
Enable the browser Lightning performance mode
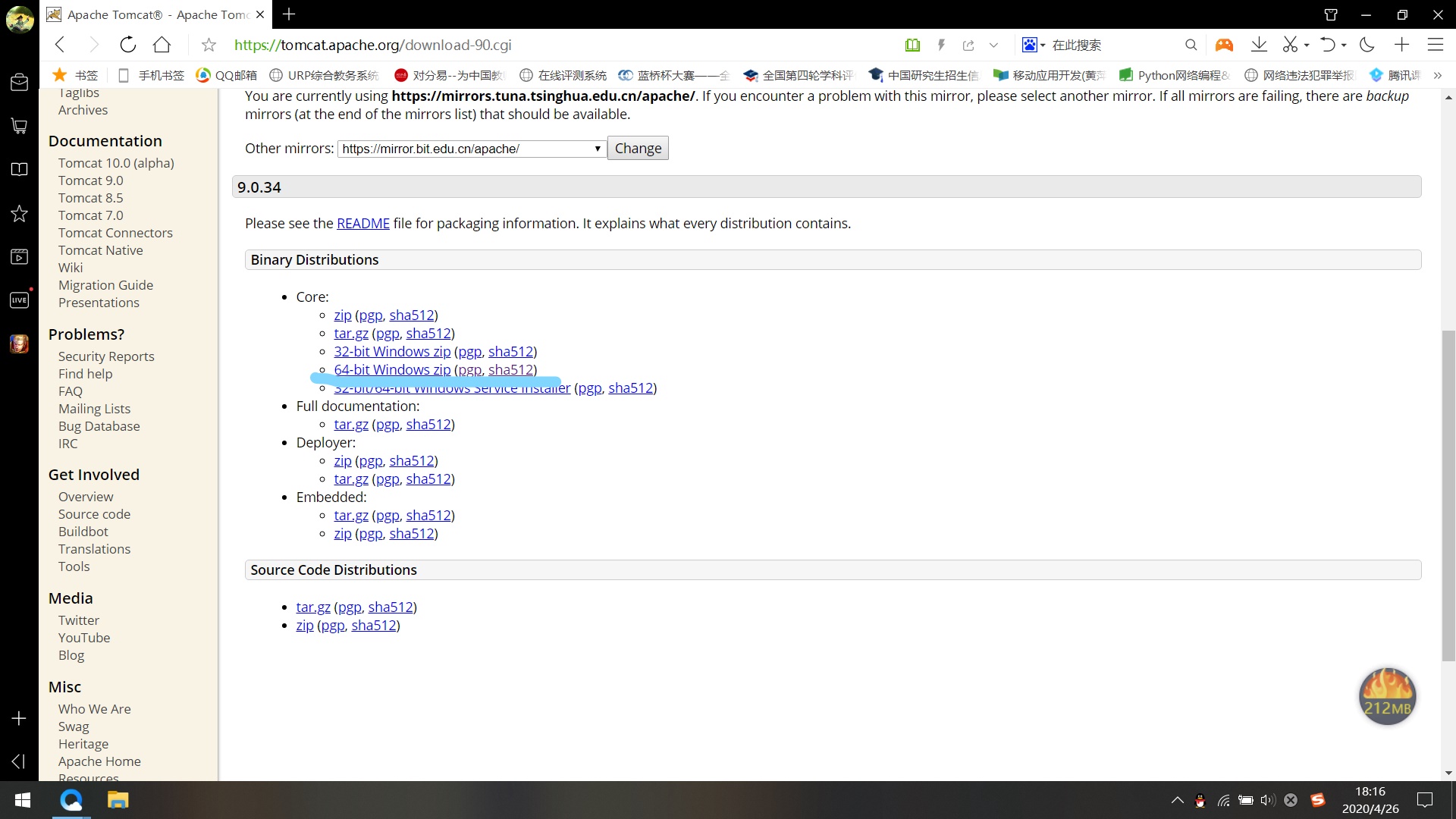[x=939, y=44]
